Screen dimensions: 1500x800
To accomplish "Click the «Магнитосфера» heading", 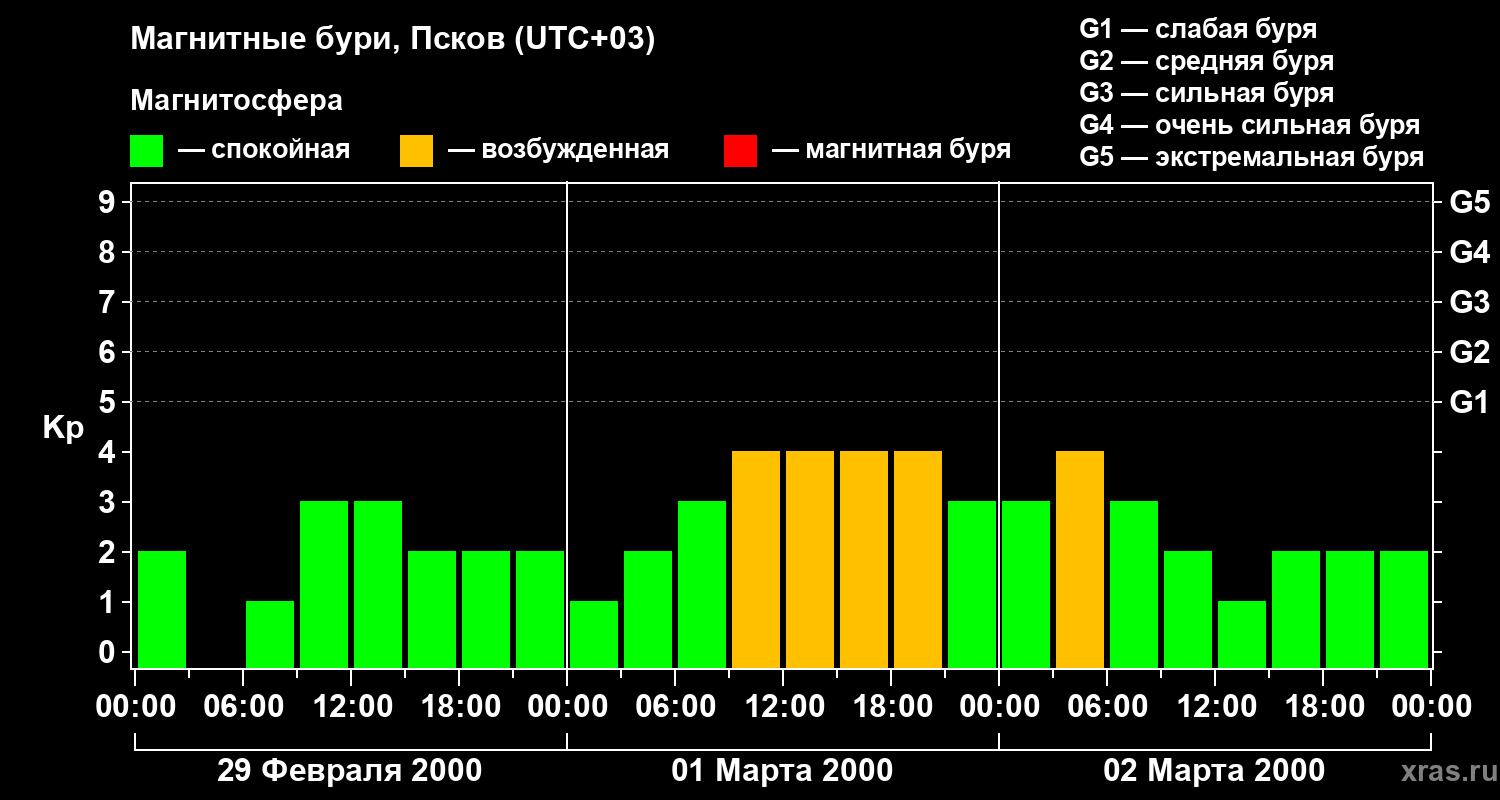I will pyautogui.click(x=236, y=101).
